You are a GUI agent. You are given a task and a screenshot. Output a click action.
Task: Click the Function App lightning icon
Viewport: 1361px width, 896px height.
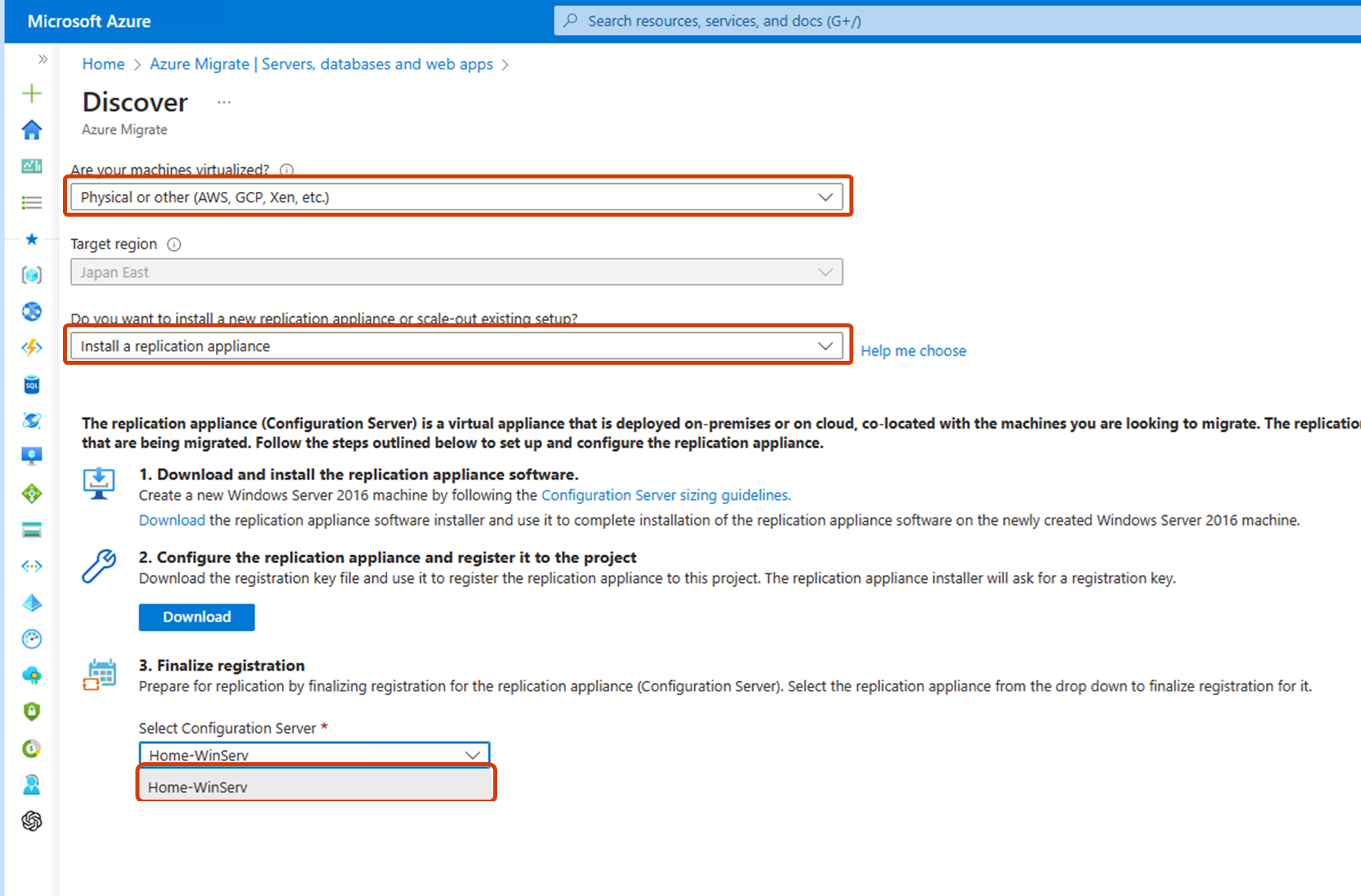[x=31, y=348]
